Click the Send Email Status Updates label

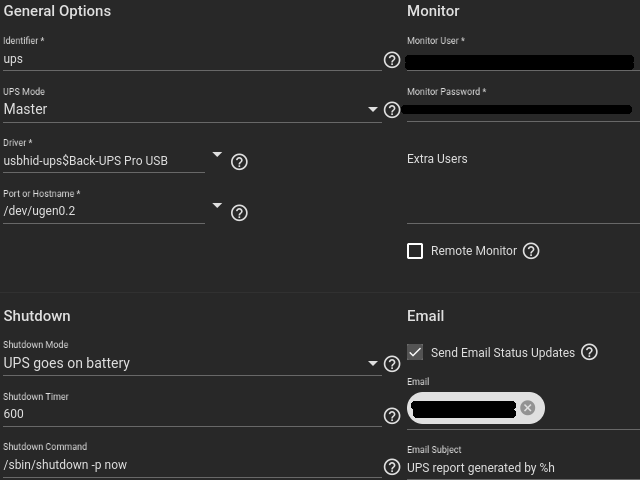click(503, 352)
